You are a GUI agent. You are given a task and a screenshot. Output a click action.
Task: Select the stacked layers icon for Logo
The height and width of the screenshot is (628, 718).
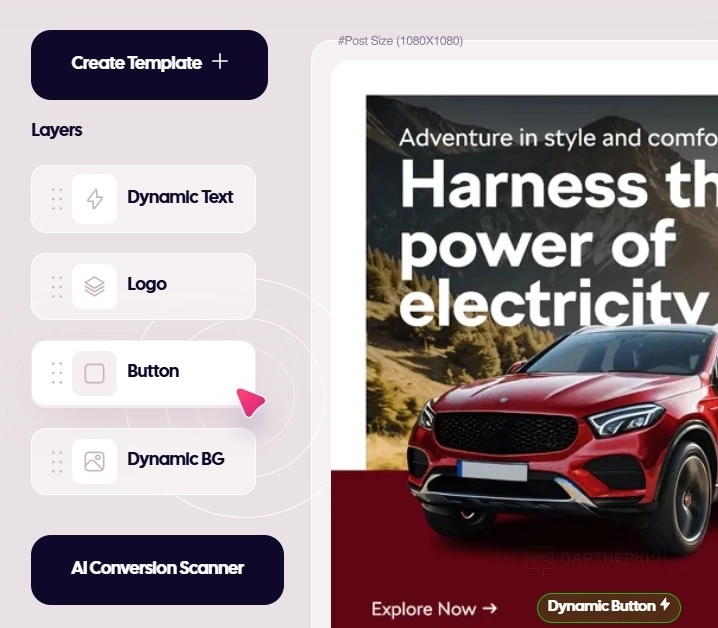coord(95,286)
